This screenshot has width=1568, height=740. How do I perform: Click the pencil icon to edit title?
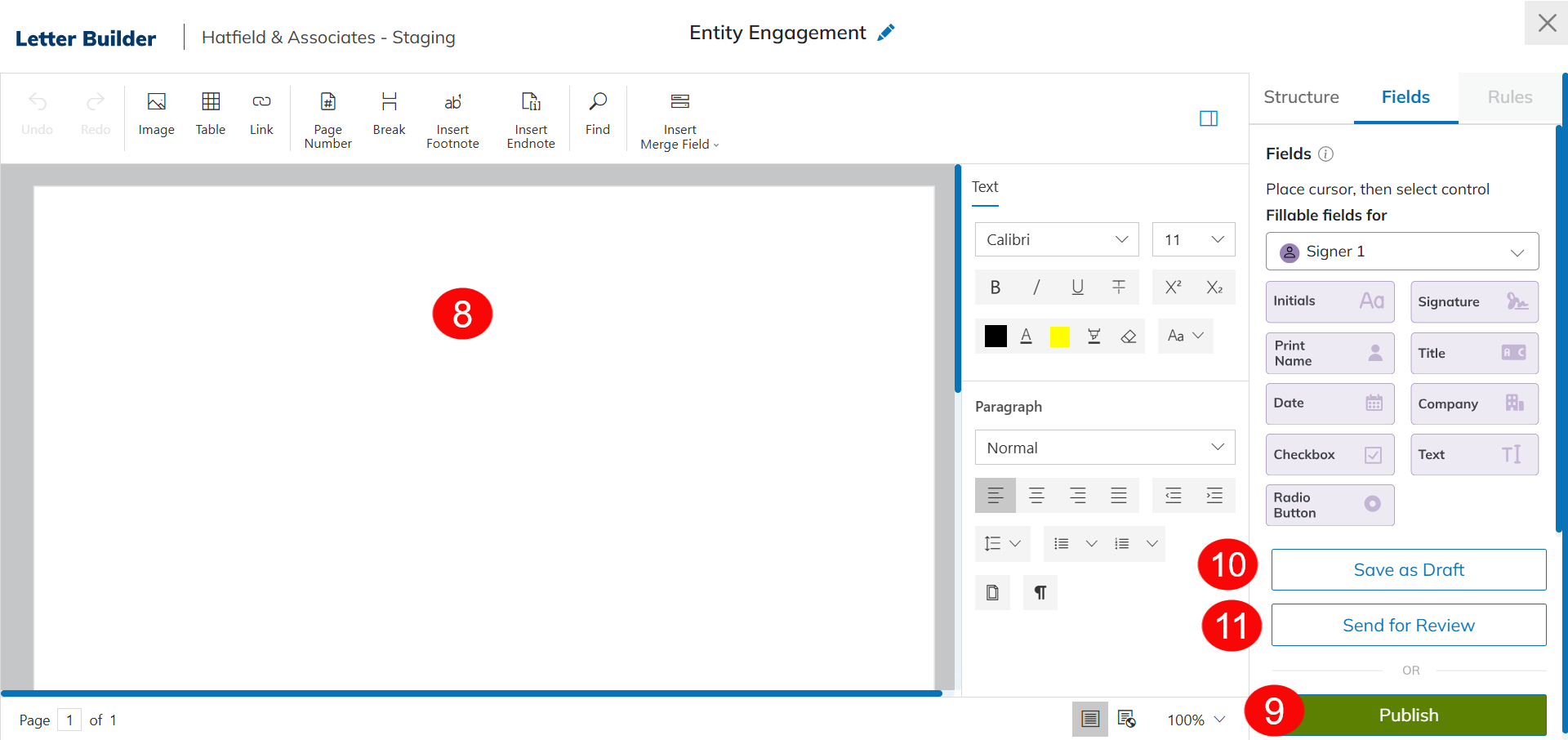pos(886,33)
